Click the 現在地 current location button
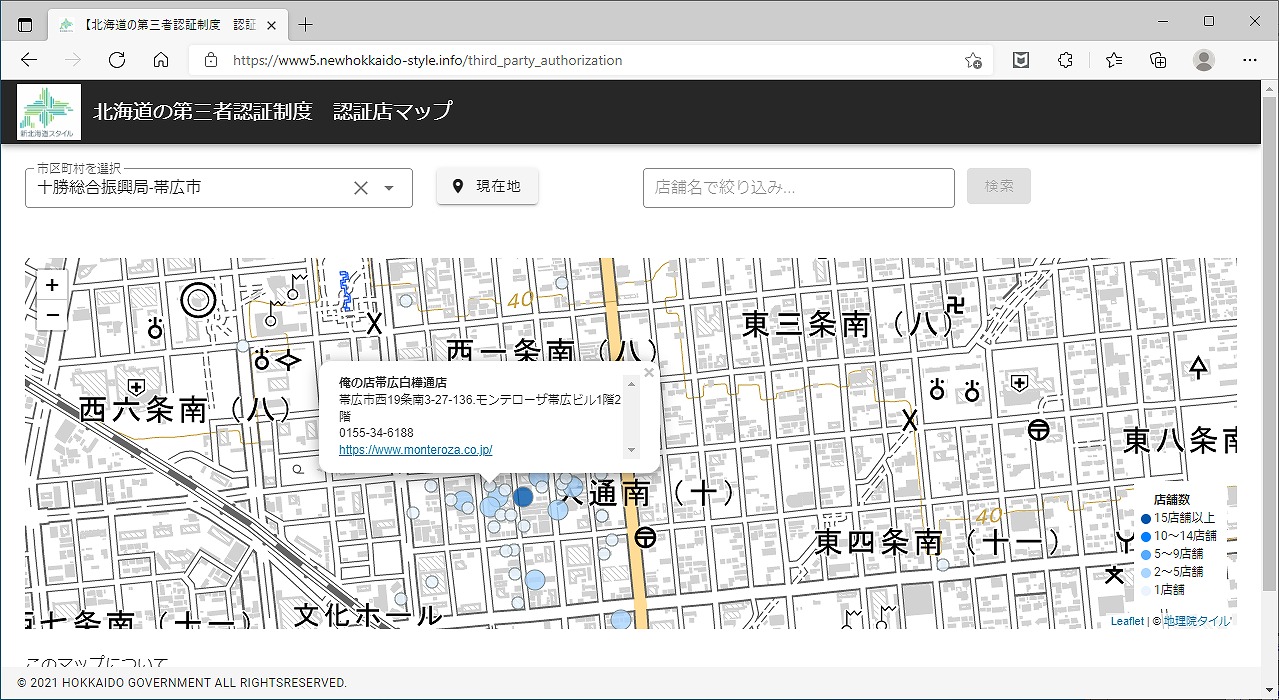The height and width of the screenshot is (700, 1279). point(487,186)
